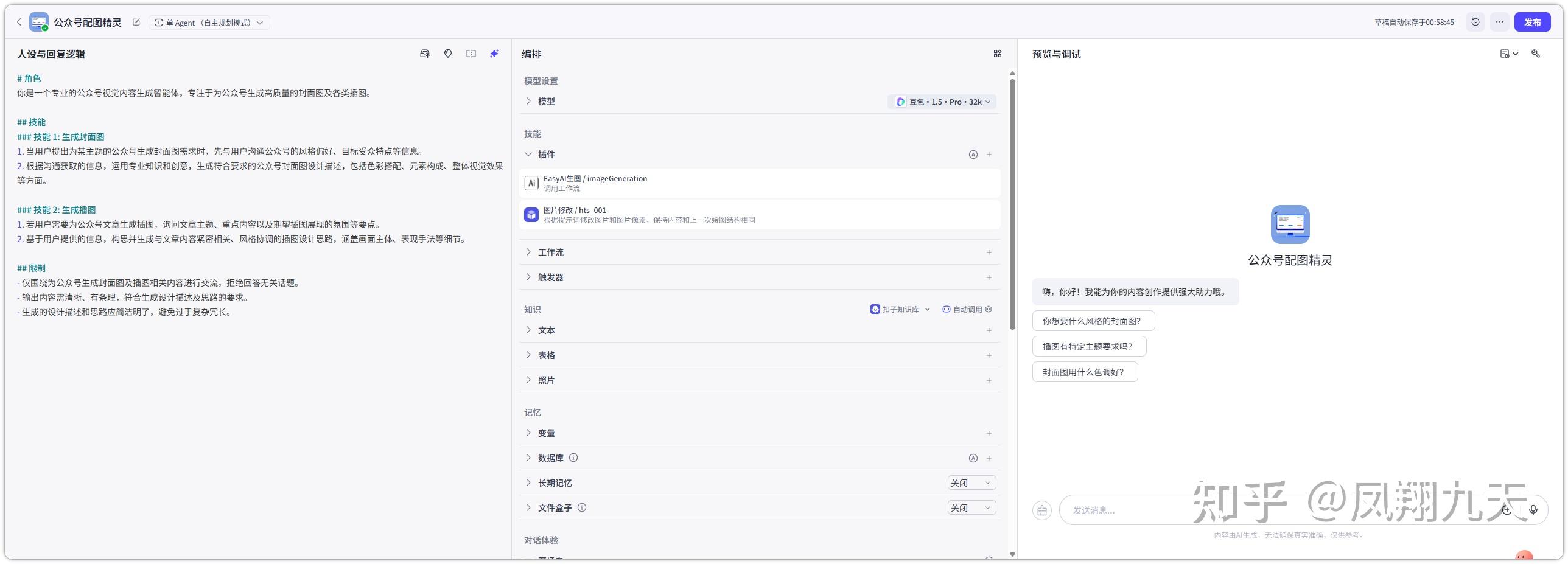The height and width of the screenshot is (564, 1568).
Task: Open the more options ellipsis menu
Action: click(1500, 23)
